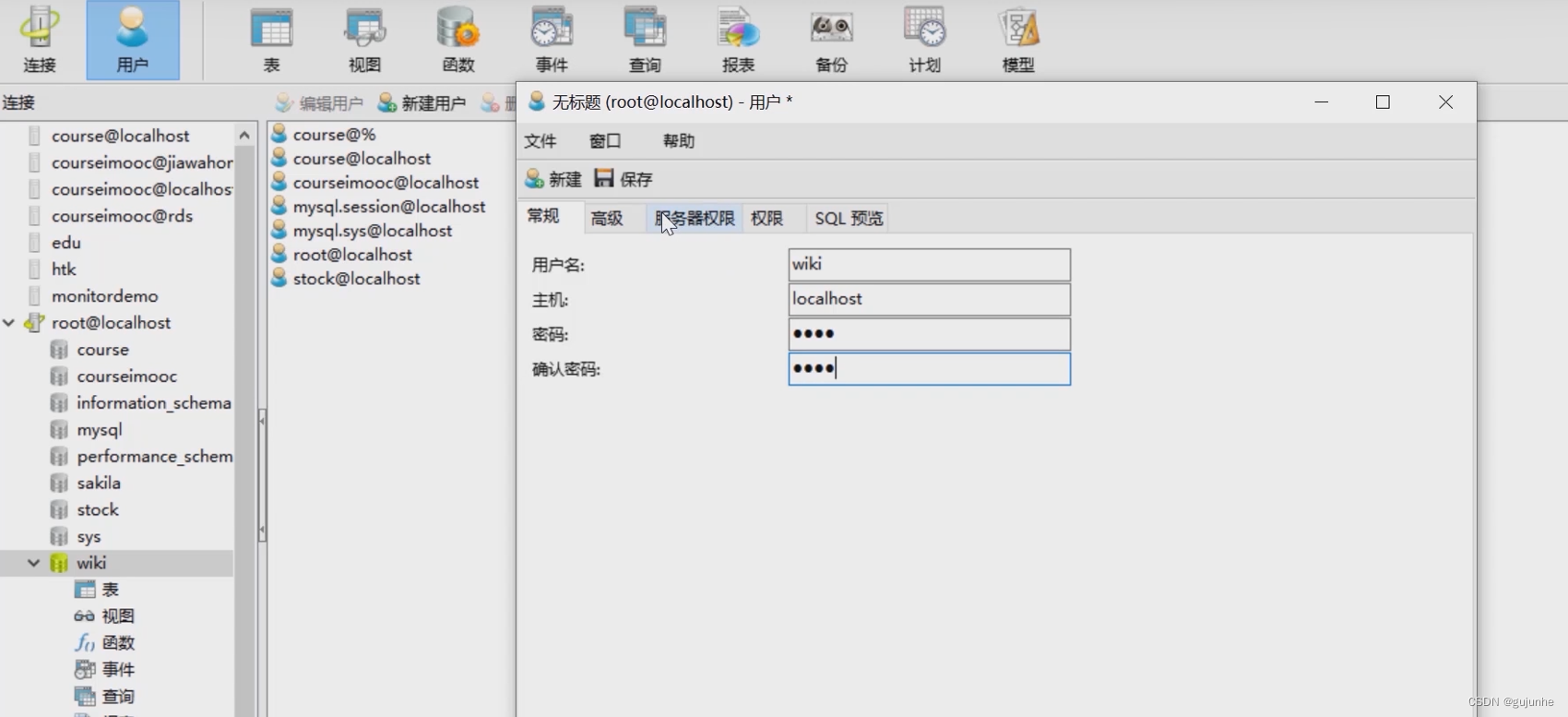Select the edu connection
Screen dimensions: 1568x717
pyautogui.click(x=66, y=243)
